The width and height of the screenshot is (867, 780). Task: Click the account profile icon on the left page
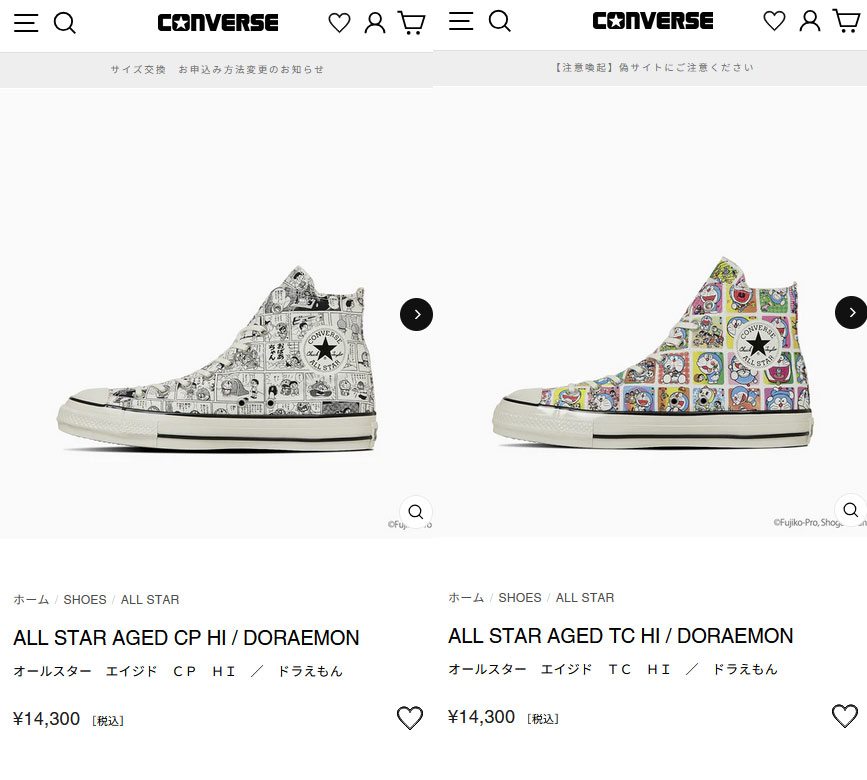pyautogui.click(x=375, y=21)
